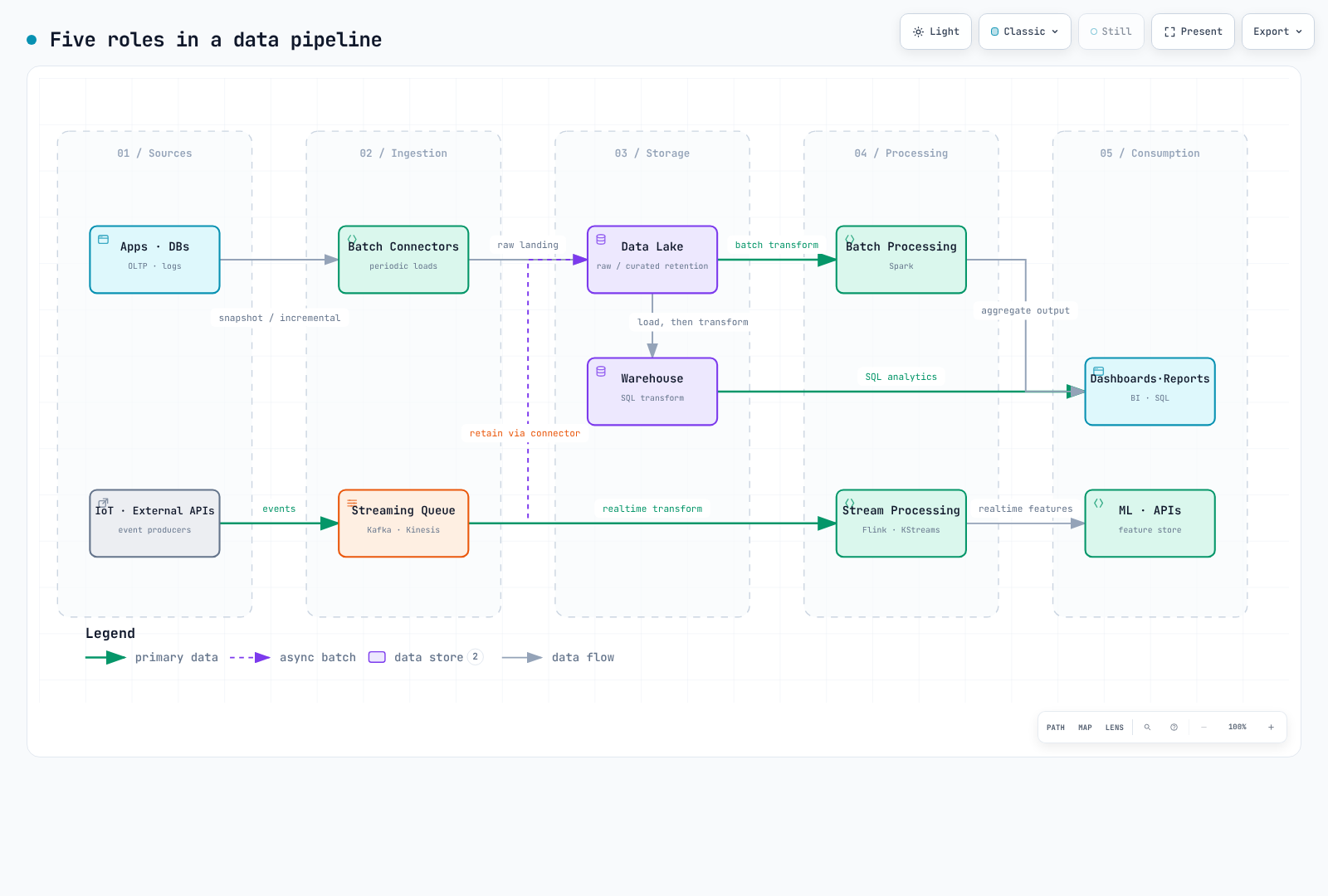
Task: Start Present mode
Action: point(1193,32)
